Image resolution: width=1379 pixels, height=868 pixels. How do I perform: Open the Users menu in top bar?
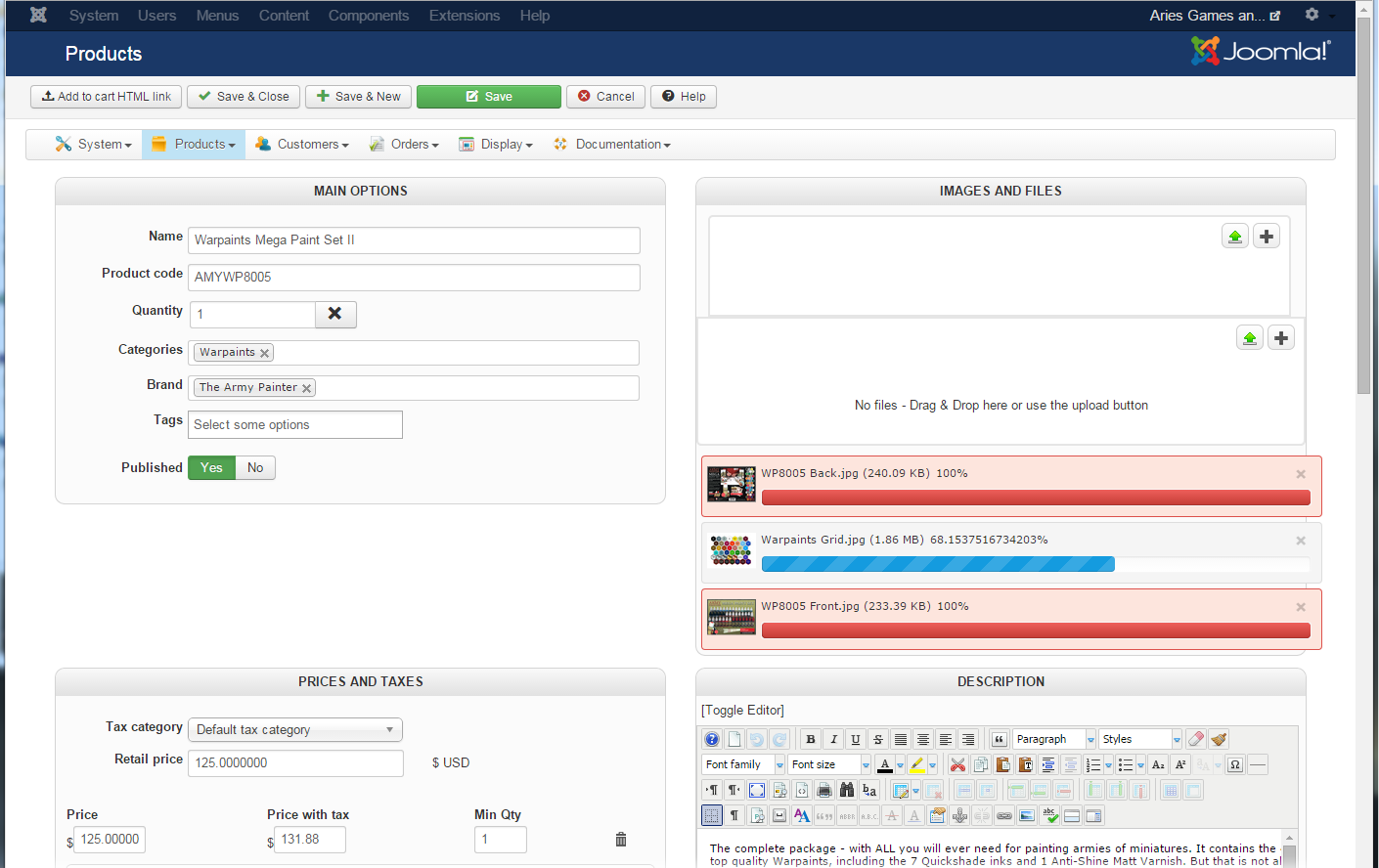[x=157, y=16]
